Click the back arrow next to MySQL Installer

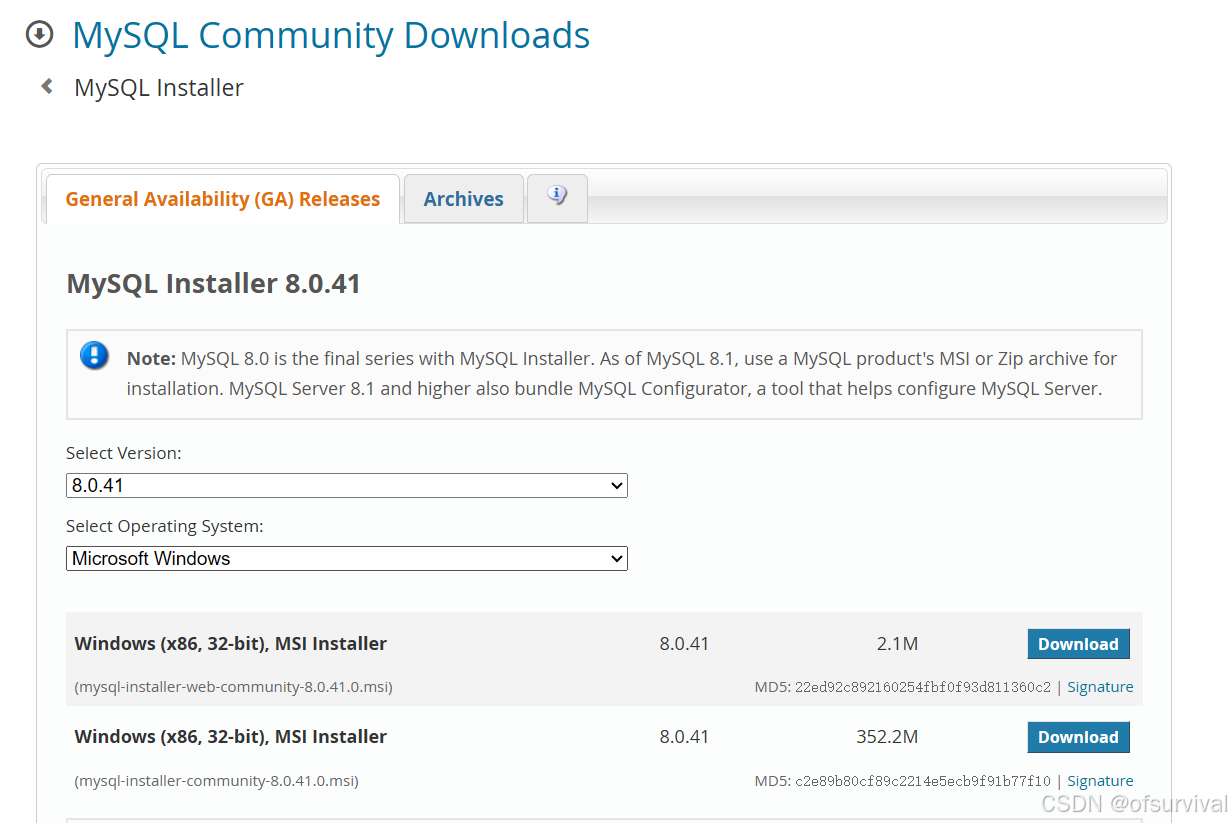click(46, 87)
